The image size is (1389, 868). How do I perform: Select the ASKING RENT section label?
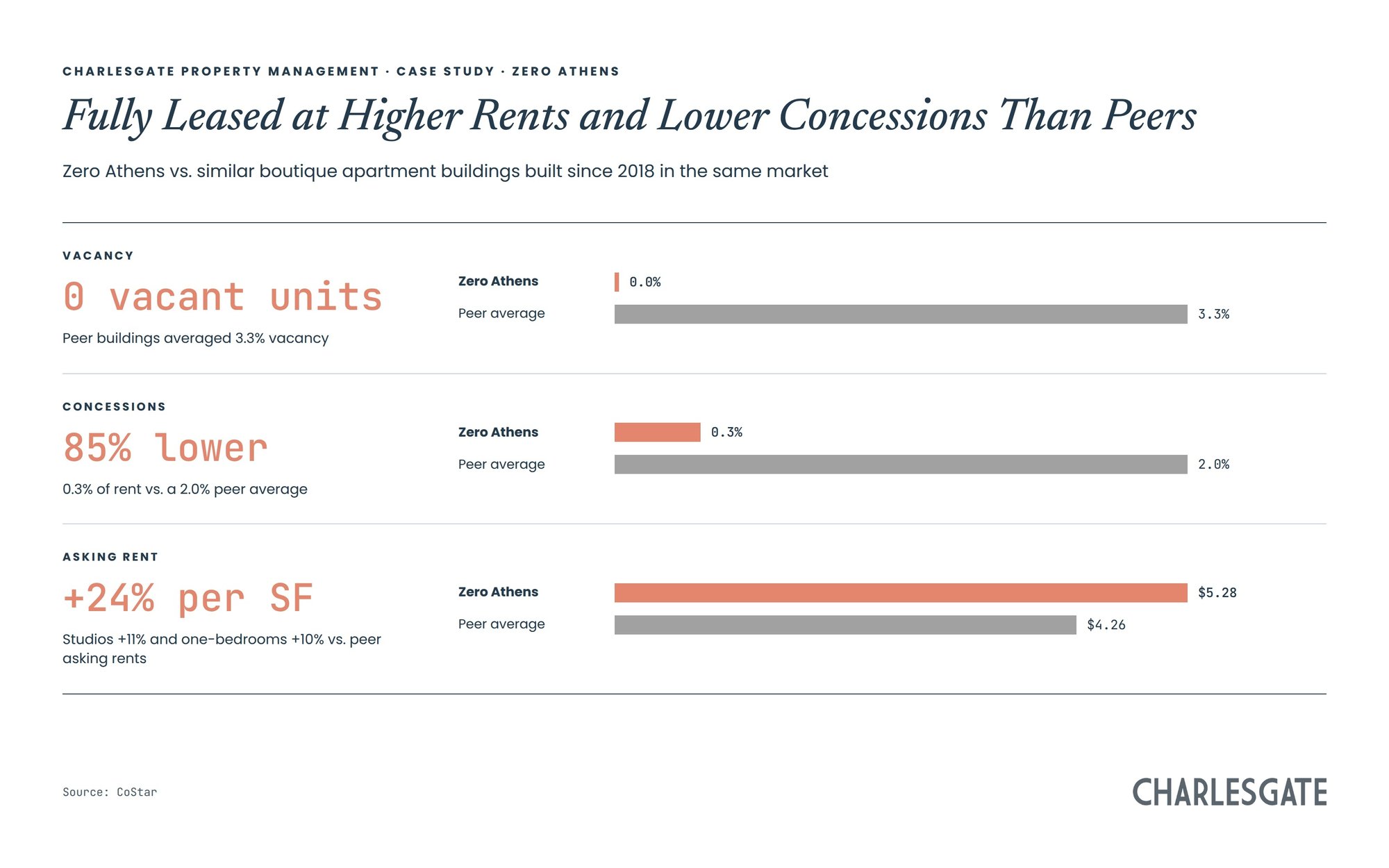coord(110,557)
